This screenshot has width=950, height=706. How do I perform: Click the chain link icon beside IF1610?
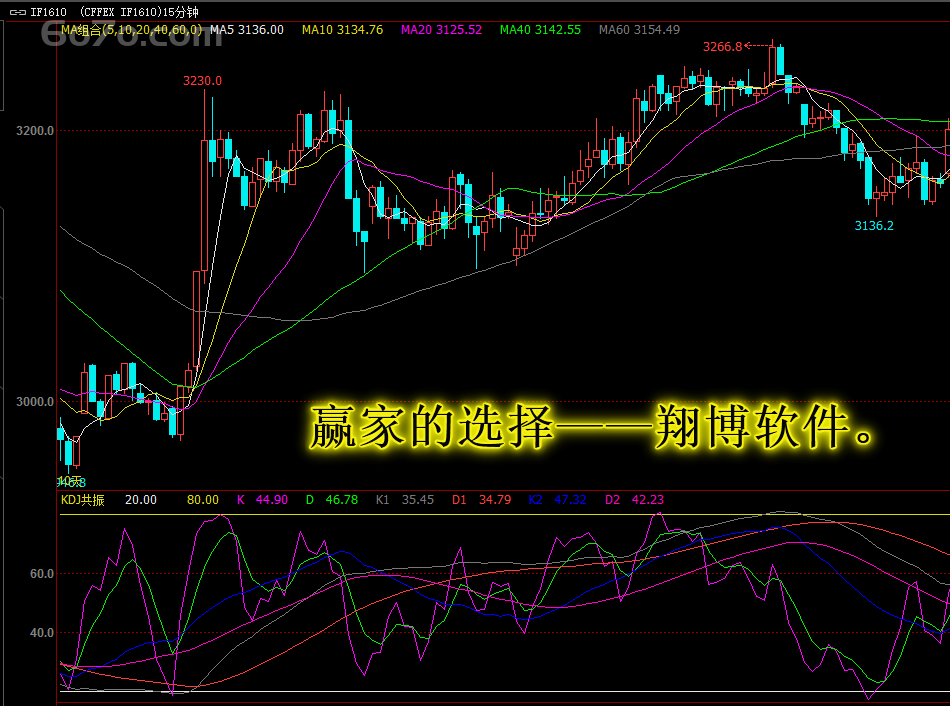click(x=18, y=12)
